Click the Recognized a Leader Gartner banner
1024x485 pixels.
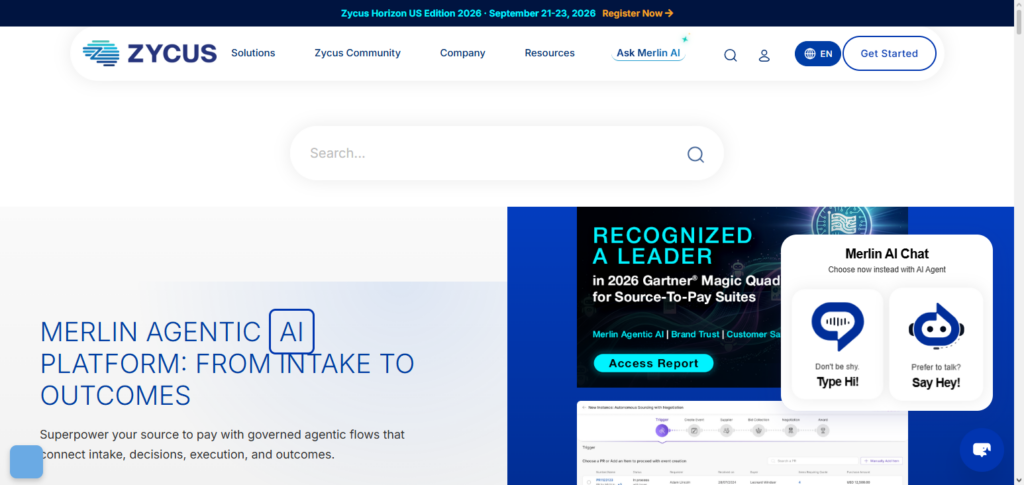(x=679, y=297)
